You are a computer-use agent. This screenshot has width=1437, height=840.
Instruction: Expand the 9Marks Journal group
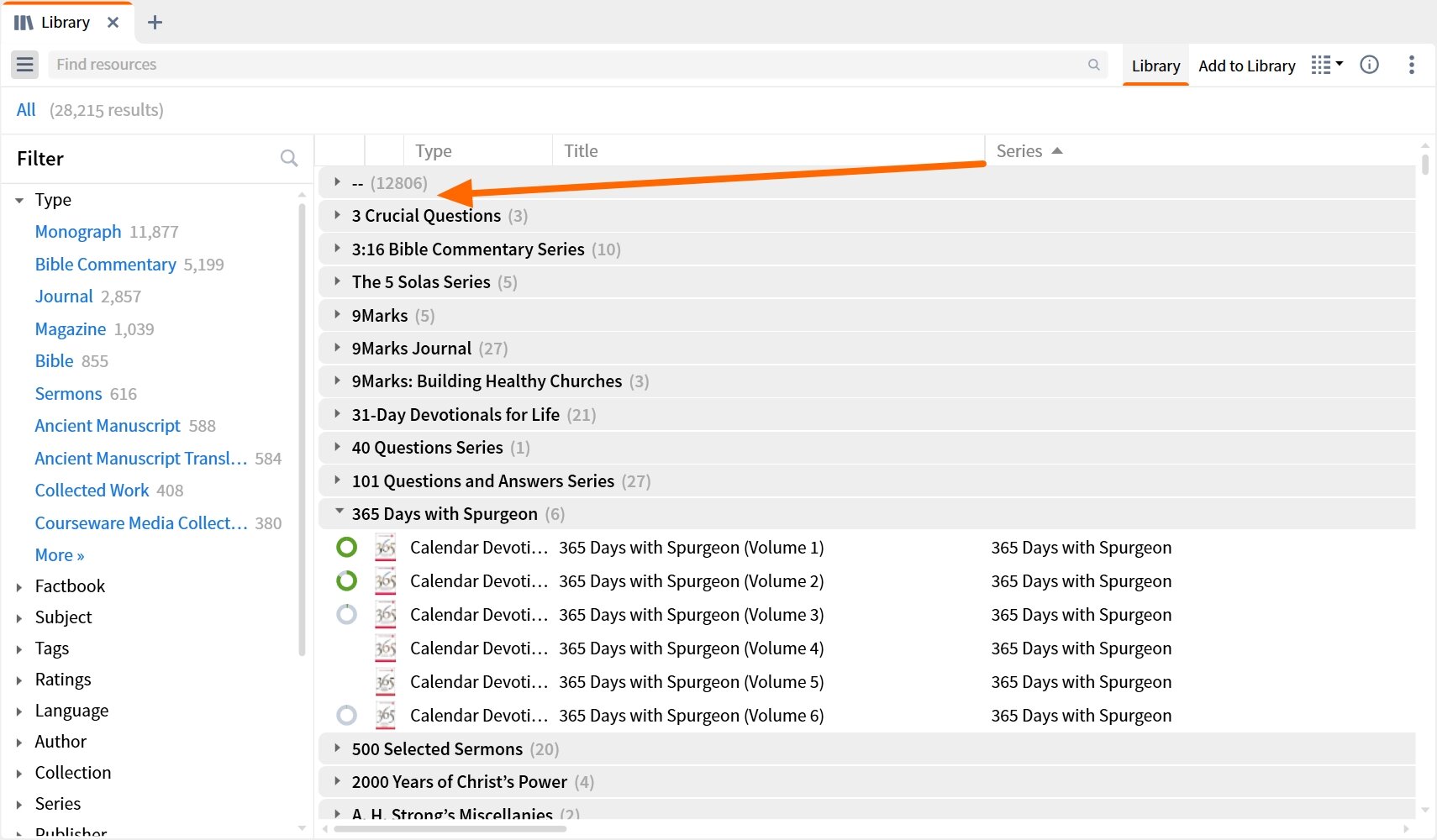337,348
